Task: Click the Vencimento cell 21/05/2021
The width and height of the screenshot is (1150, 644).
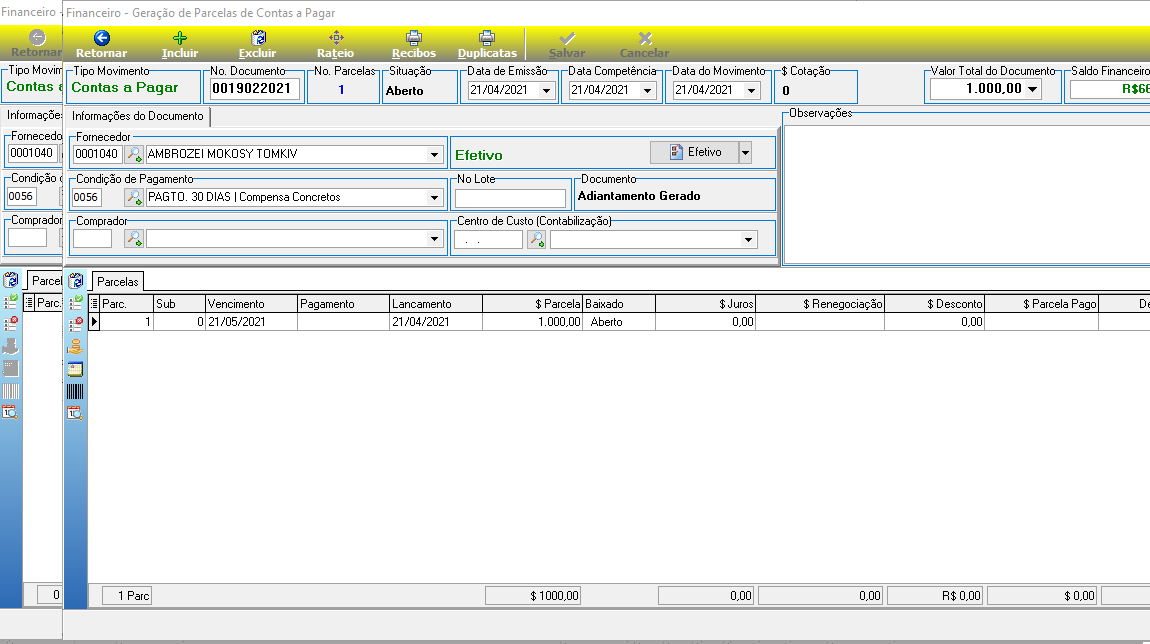Action: click(251, 321)
